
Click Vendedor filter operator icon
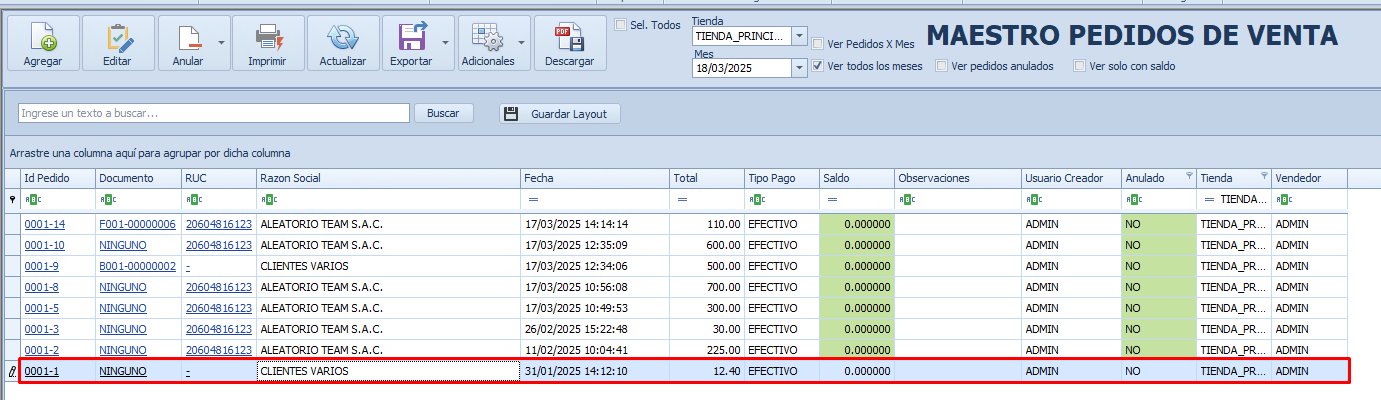pos(1283,200)
